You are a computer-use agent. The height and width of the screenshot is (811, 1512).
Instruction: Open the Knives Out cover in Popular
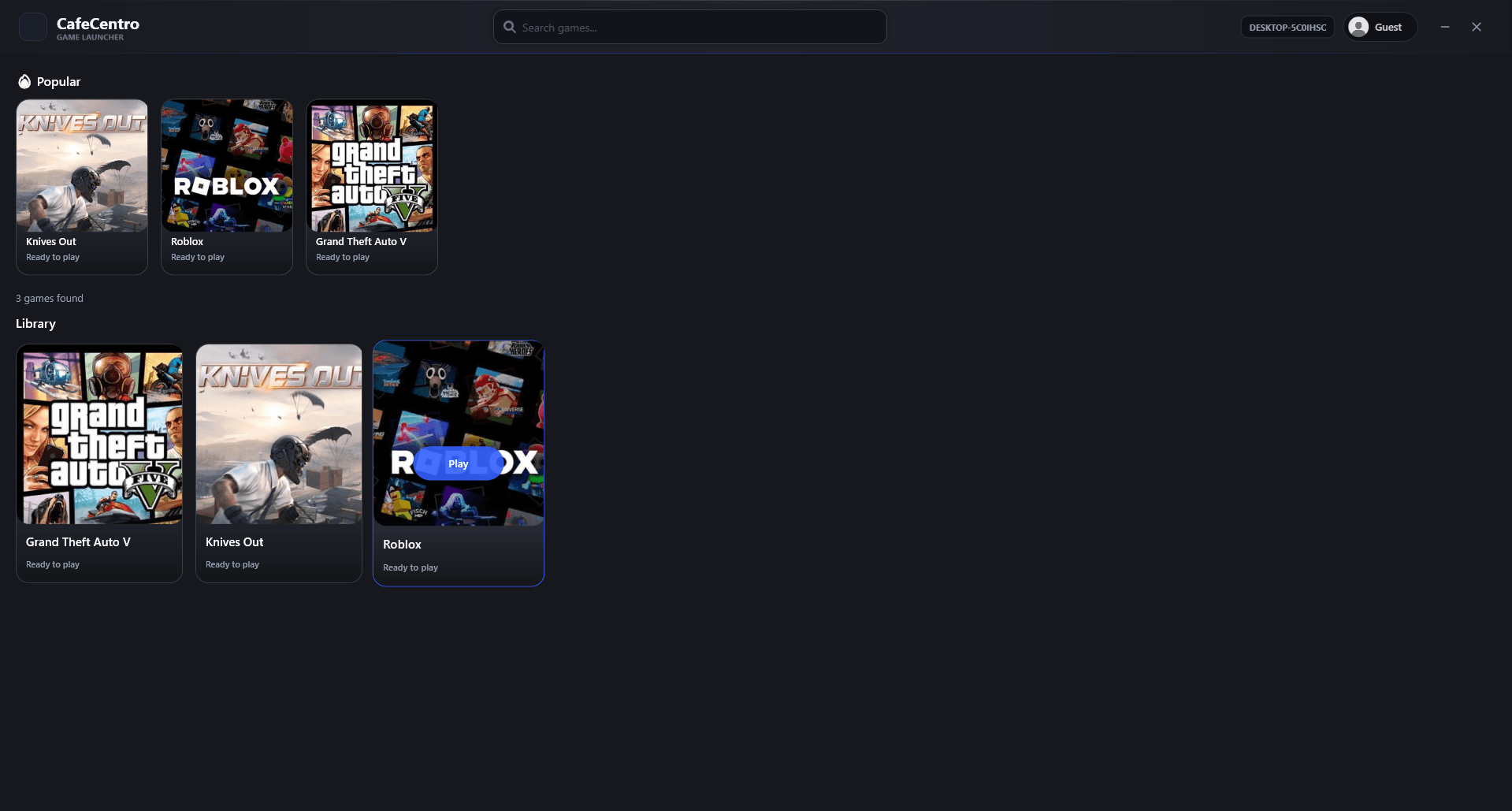click(82, 166)
